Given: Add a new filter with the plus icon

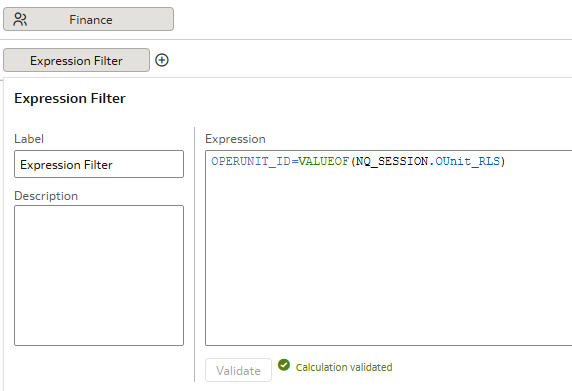Looking at the screenshot, I should [162, 60].
